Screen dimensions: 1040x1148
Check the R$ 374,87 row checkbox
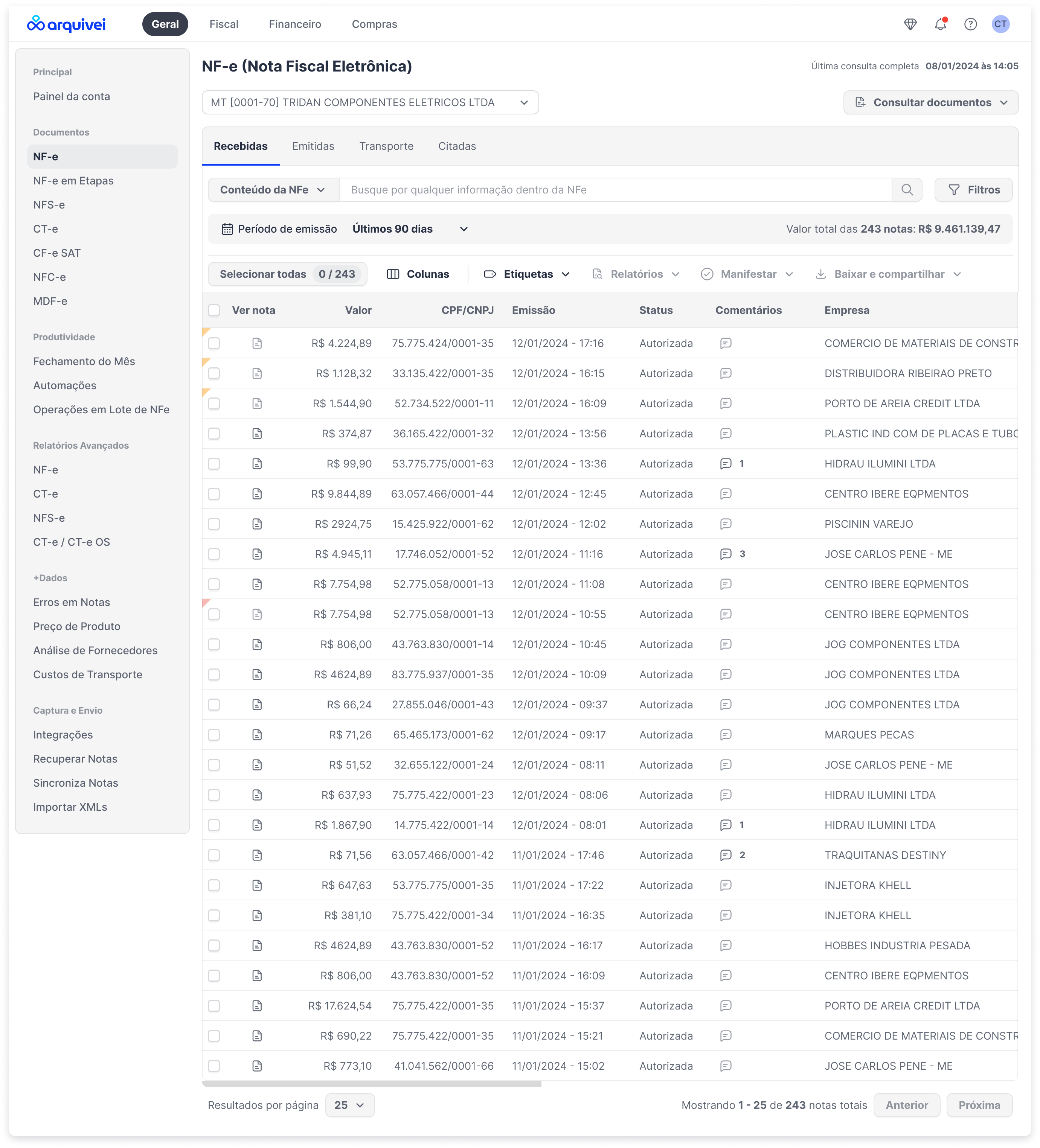213,434
